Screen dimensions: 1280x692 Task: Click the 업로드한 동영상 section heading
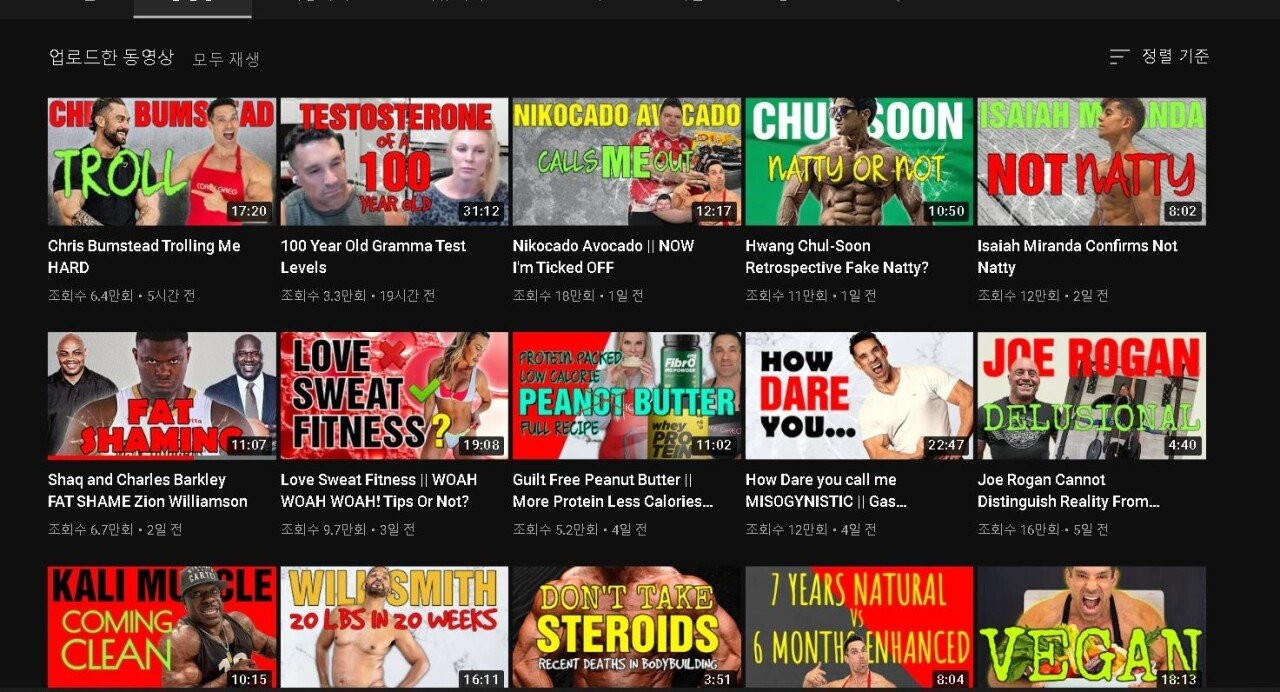point(111,57)
